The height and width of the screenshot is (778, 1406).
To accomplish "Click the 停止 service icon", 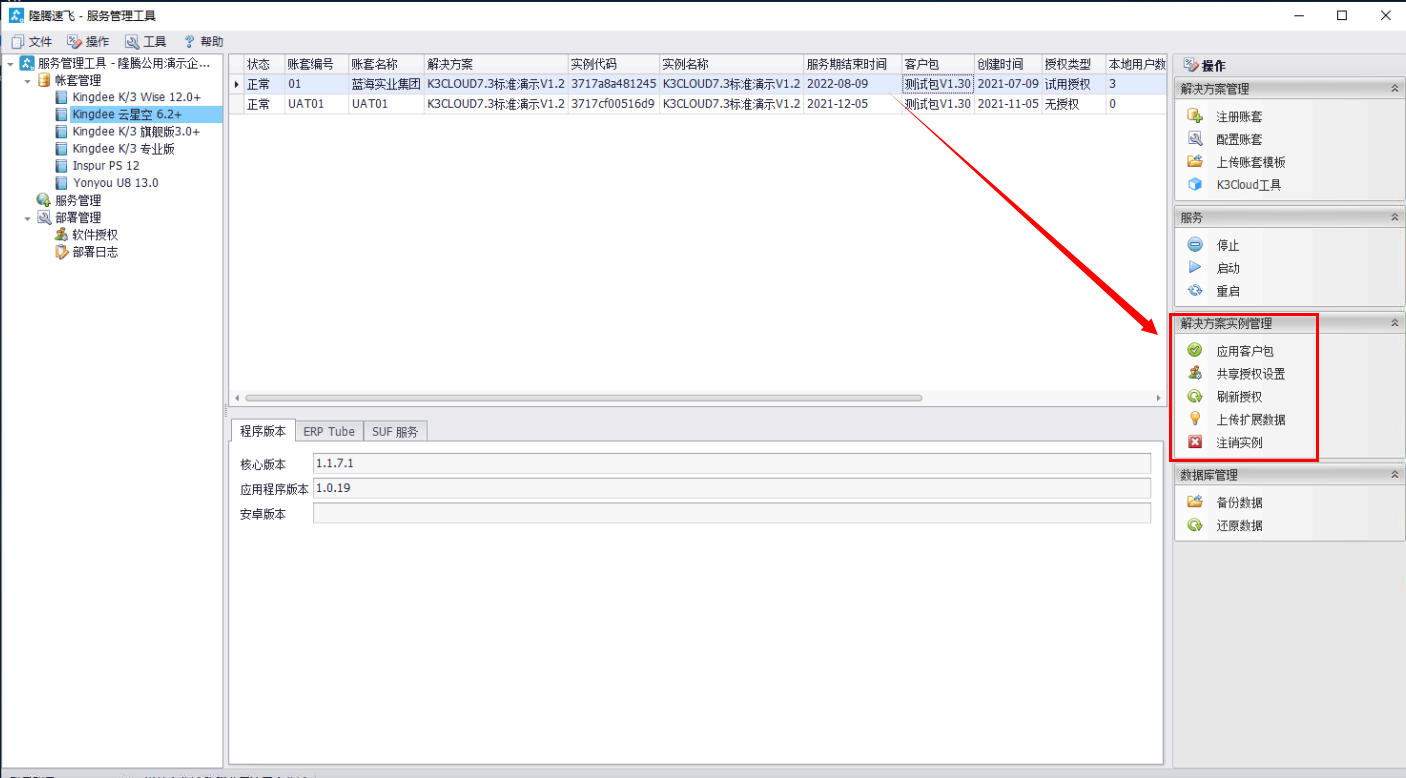I will click(1194, 245).
